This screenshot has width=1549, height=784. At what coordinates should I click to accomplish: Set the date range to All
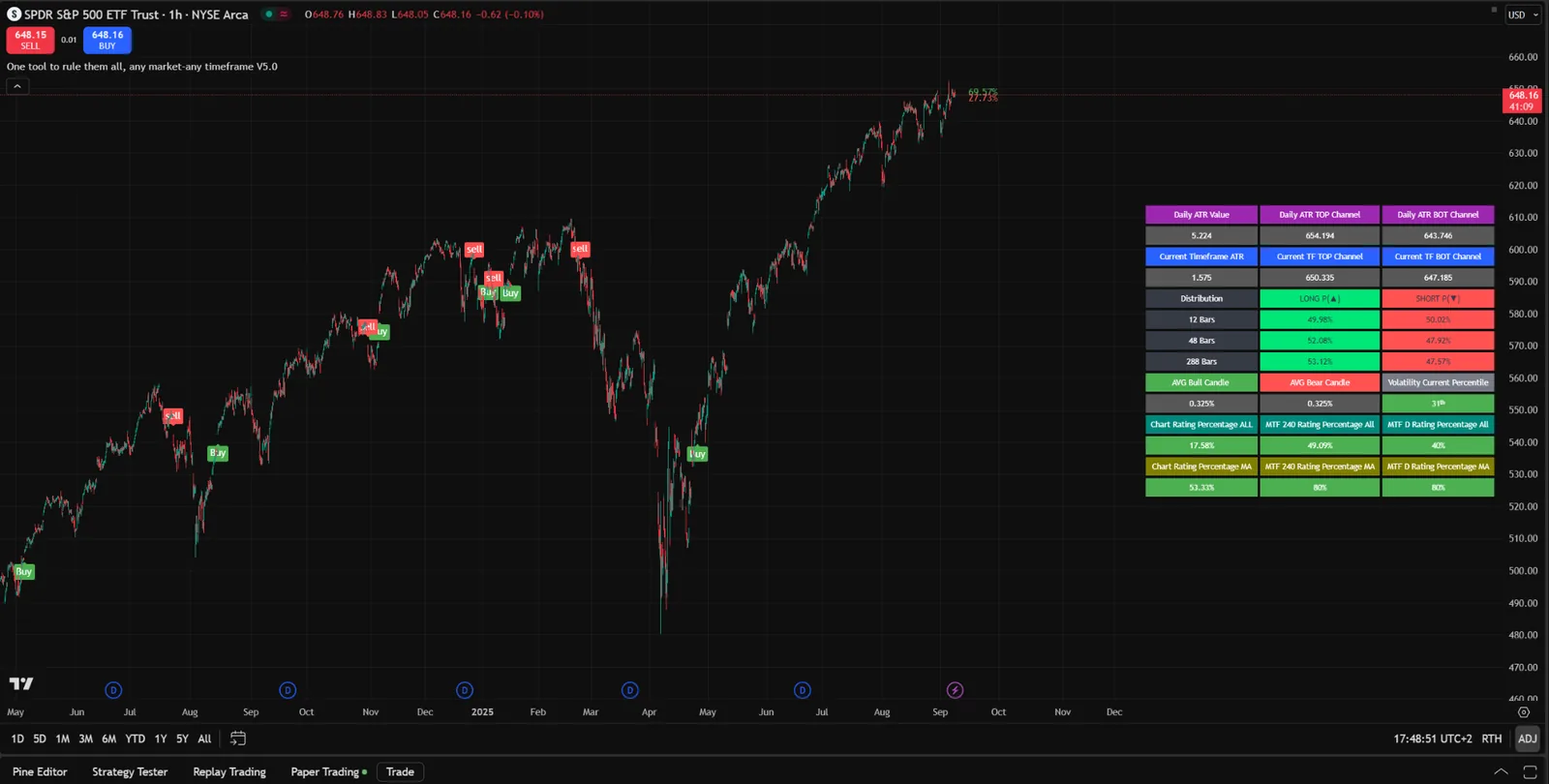[204, 739]
